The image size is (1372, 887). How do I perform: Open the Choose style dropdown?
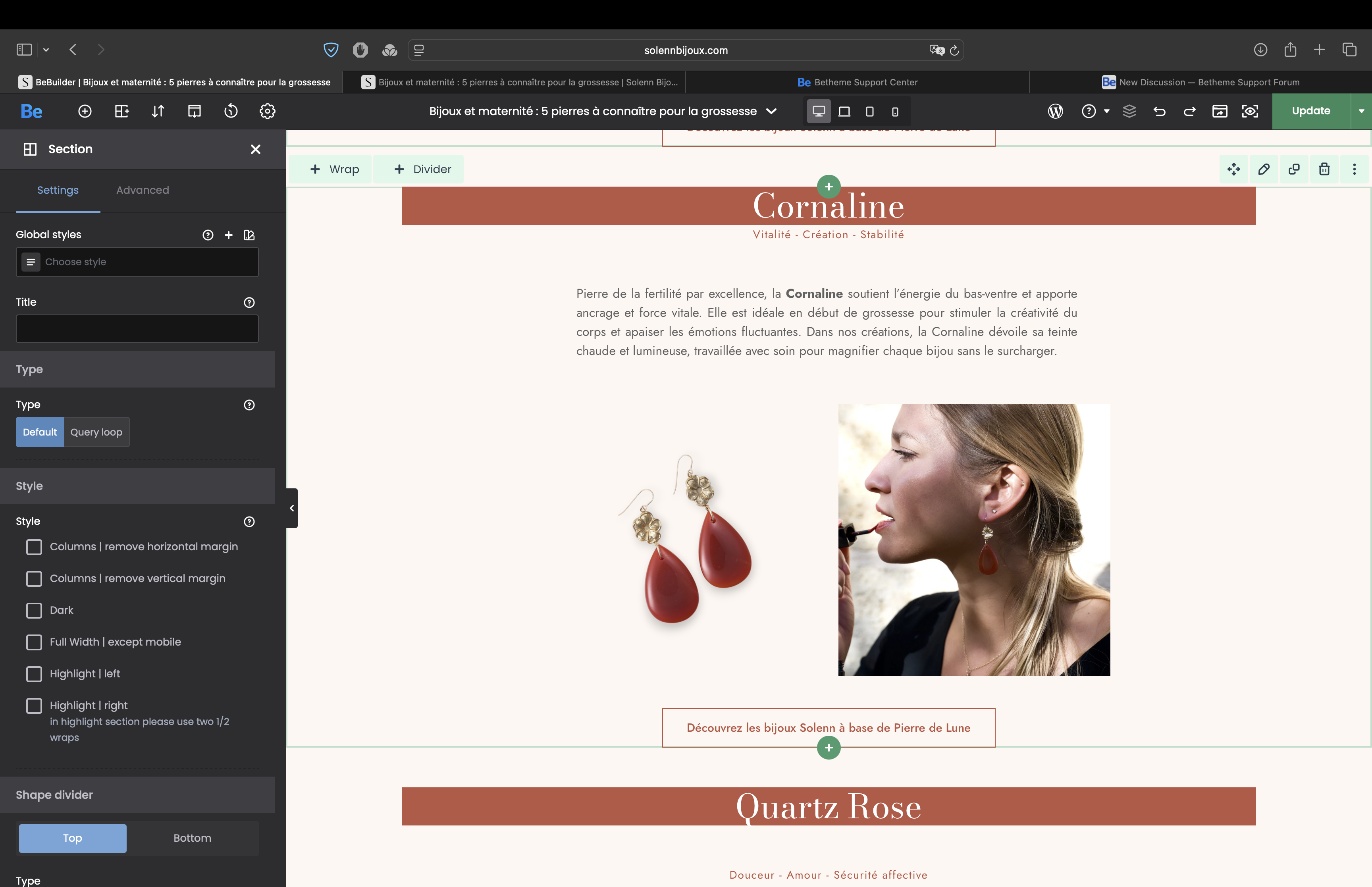137,262
